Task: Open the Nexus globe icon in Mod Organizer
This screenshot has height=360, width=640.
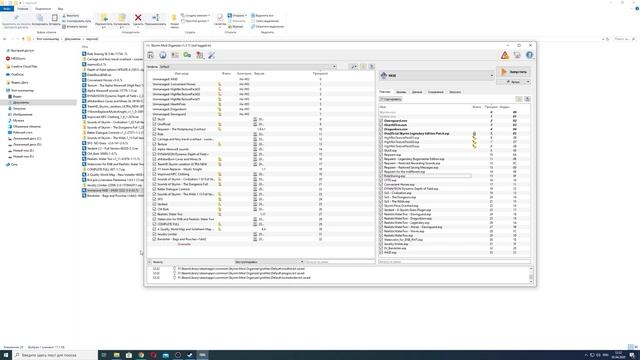Action: pos(163,55)
